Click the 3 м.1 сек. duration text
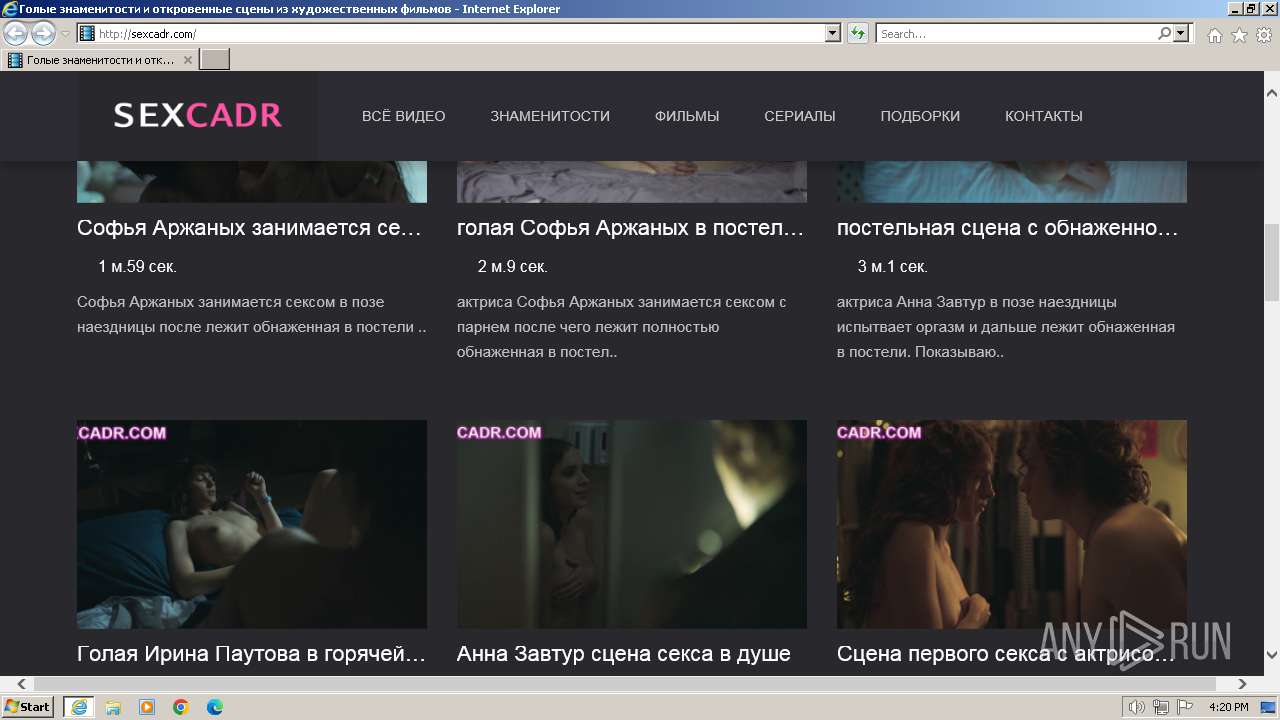Image resolution: width=1280 pixels, height=720 pixels. 892,266
